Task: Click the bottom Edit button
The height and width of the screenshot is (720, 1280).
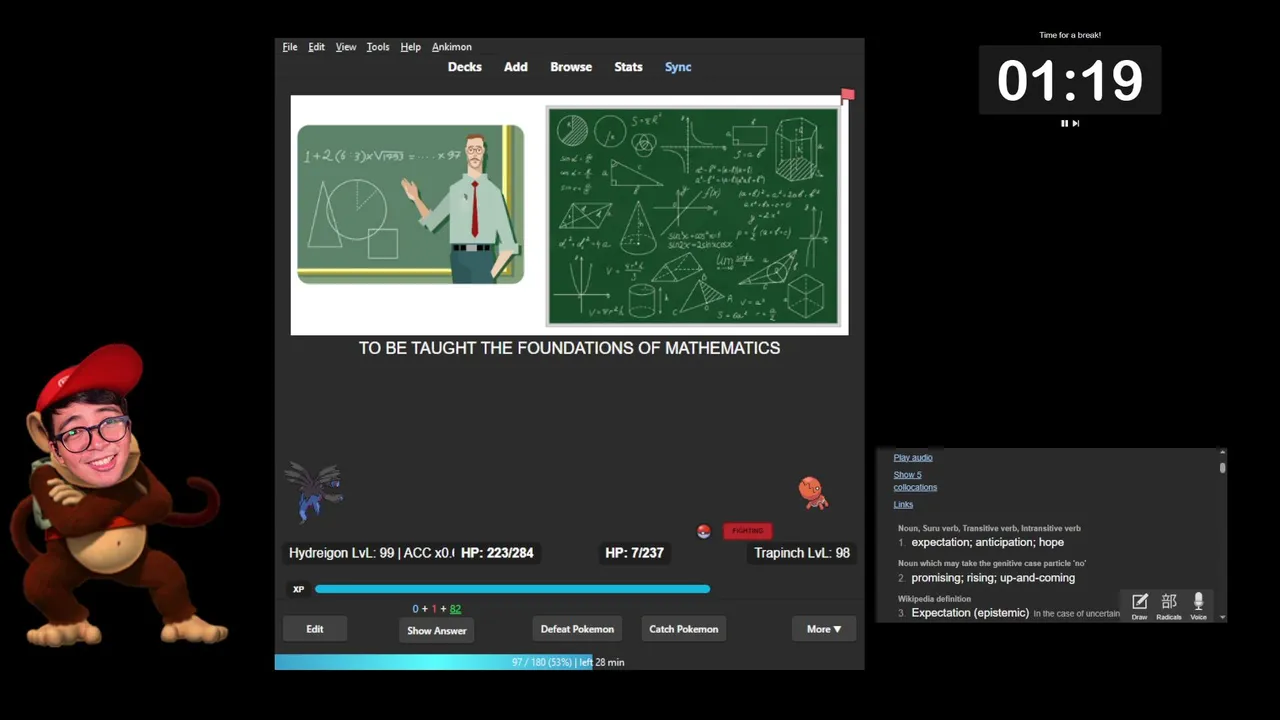Action: (315, 629)
